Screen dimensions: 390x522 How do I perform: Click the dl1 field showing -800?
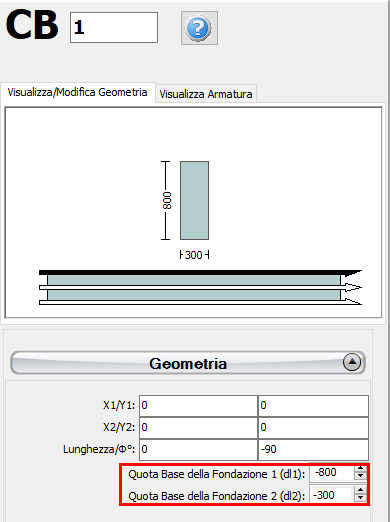click(x=332, y=473)
